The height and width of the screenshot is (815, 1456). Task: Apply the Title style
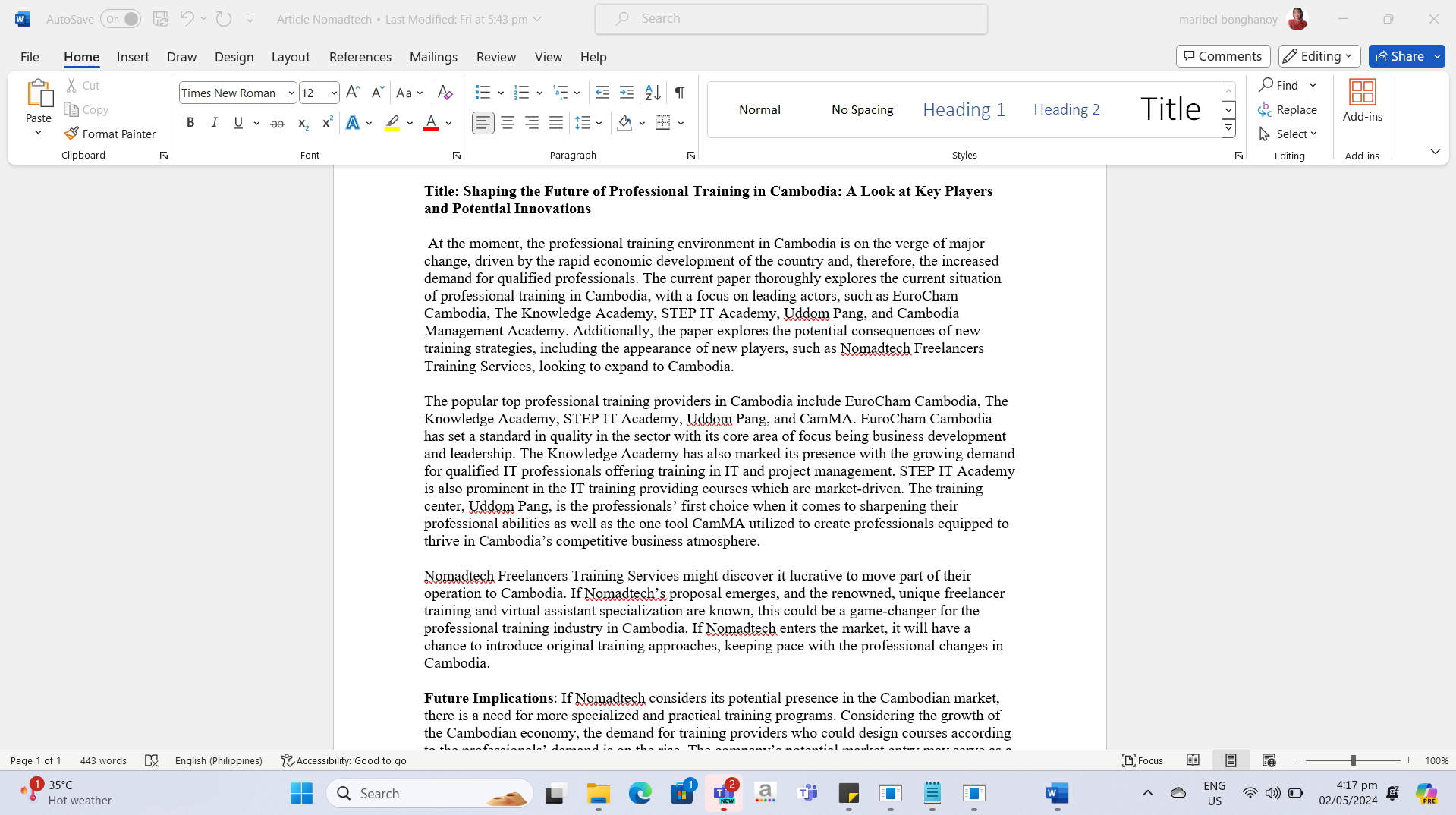1170,109
